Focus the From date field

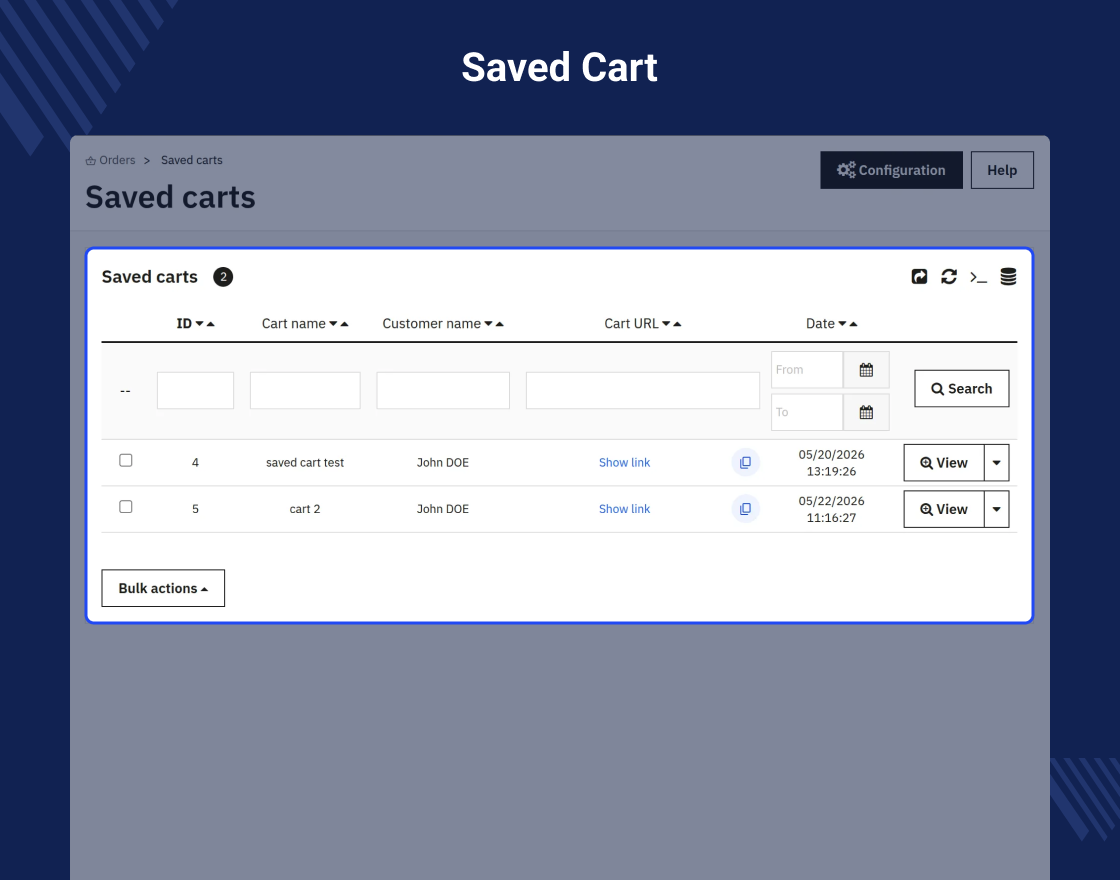tap(807, 370)
